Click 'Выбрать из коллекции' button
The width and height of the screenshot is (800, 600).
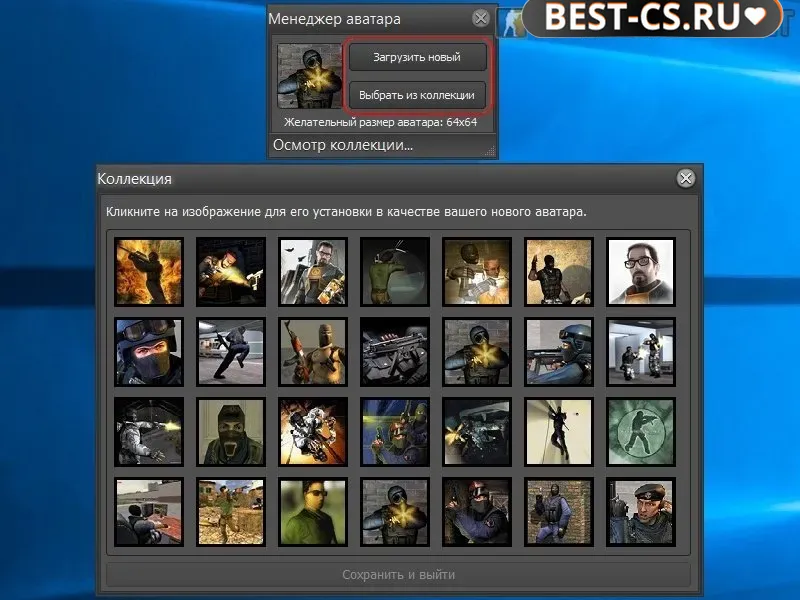click(417, 95)
